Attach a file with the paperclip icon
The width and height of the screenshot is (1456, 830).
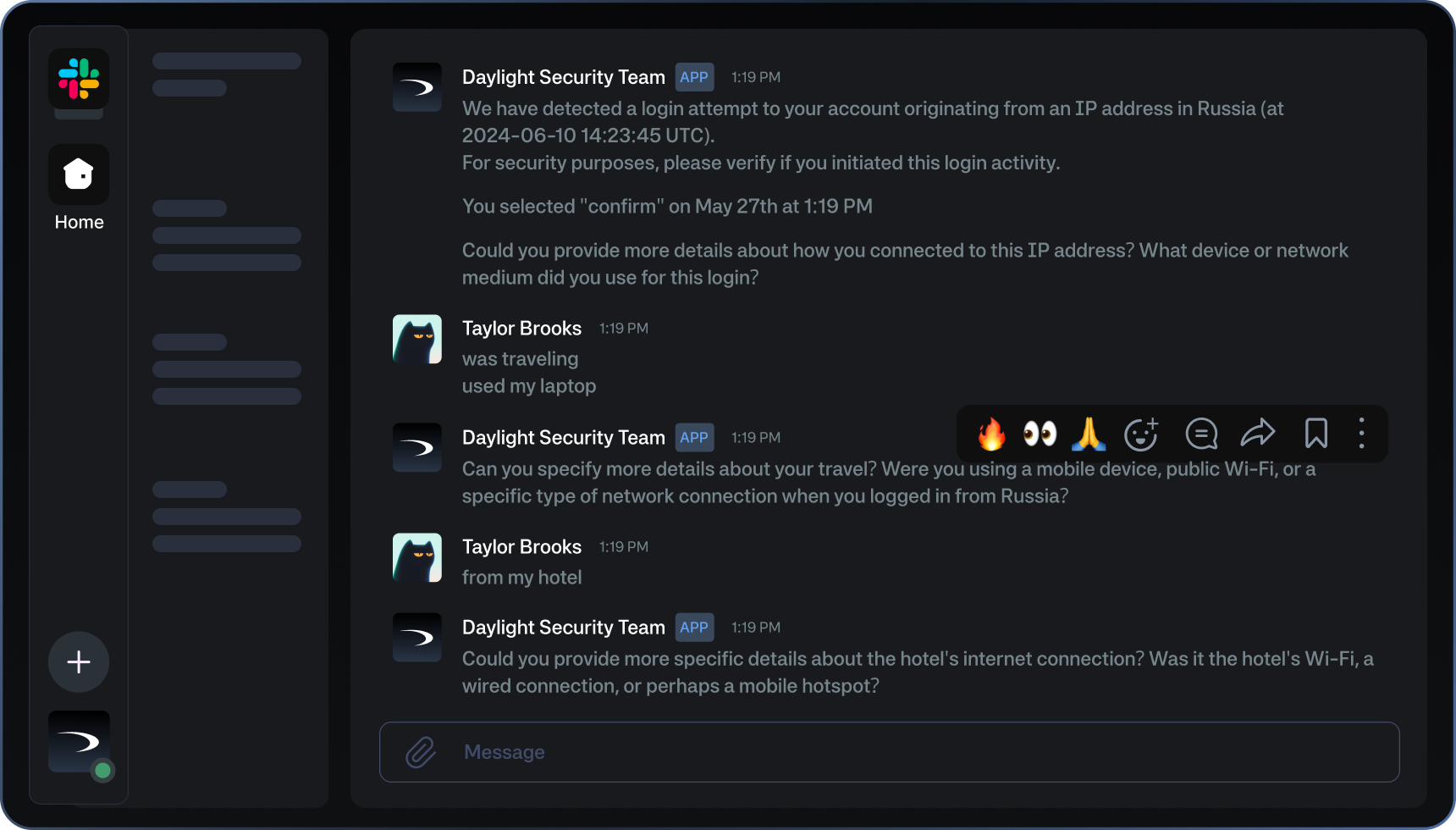(420, 752)
